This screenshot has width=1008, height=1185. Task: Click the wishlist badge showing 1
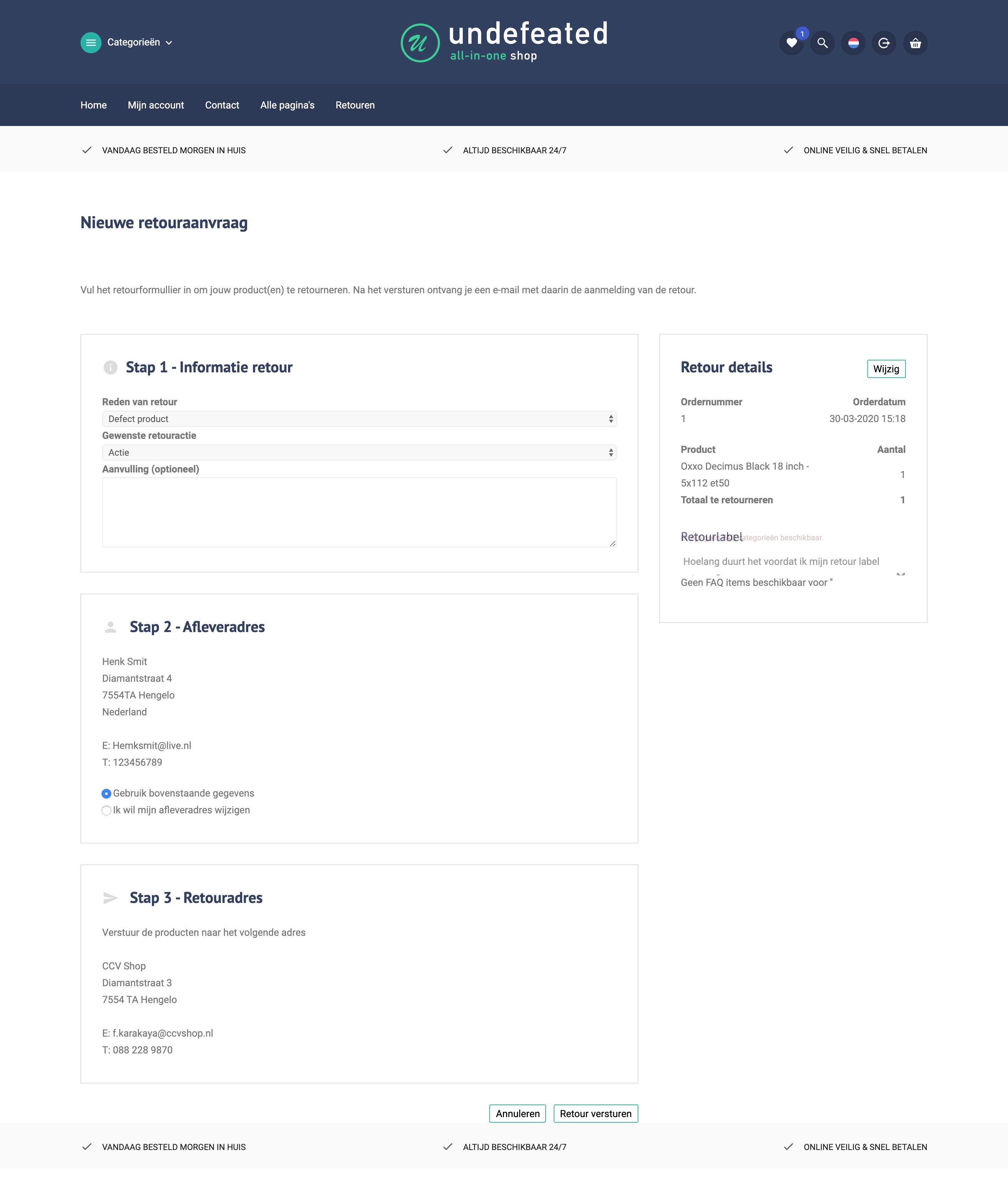(x=802, y=34)
